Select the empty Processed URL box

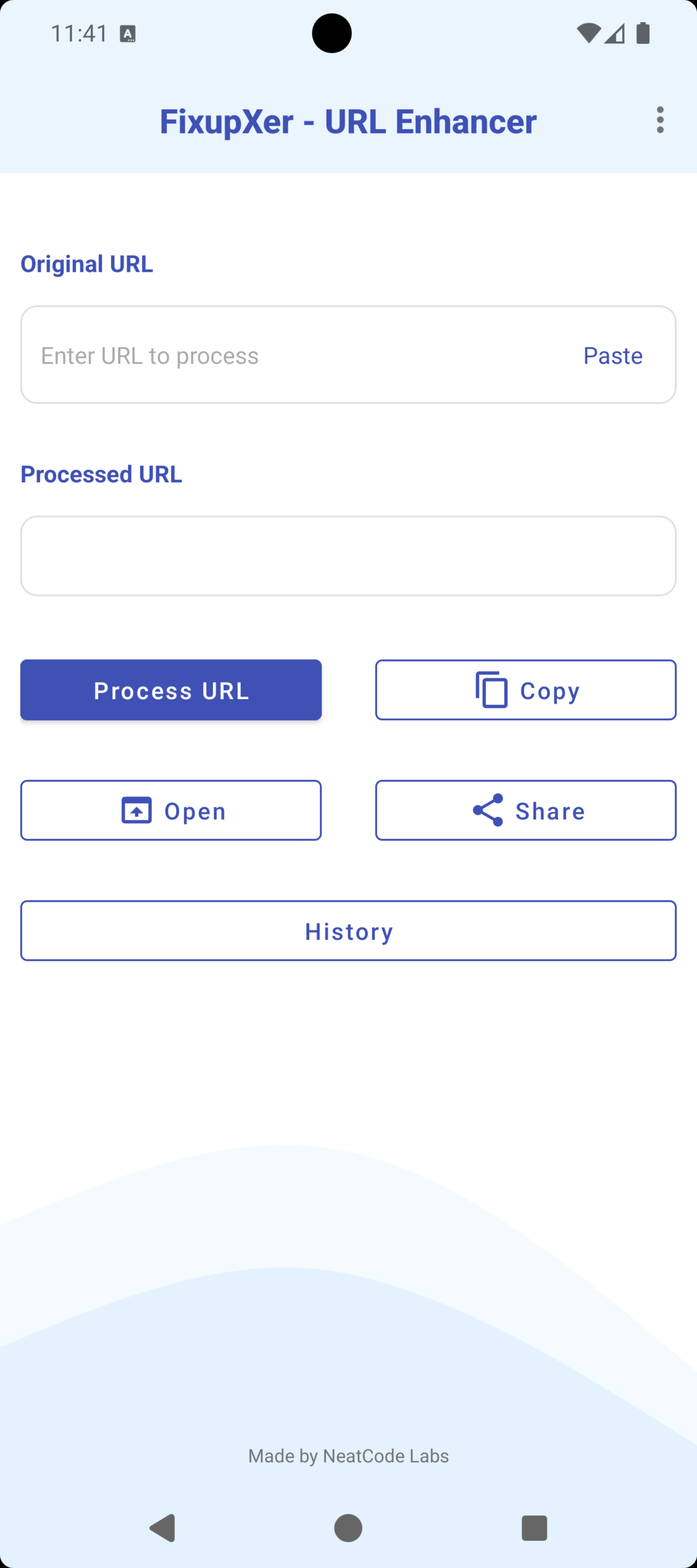[348, 555]
